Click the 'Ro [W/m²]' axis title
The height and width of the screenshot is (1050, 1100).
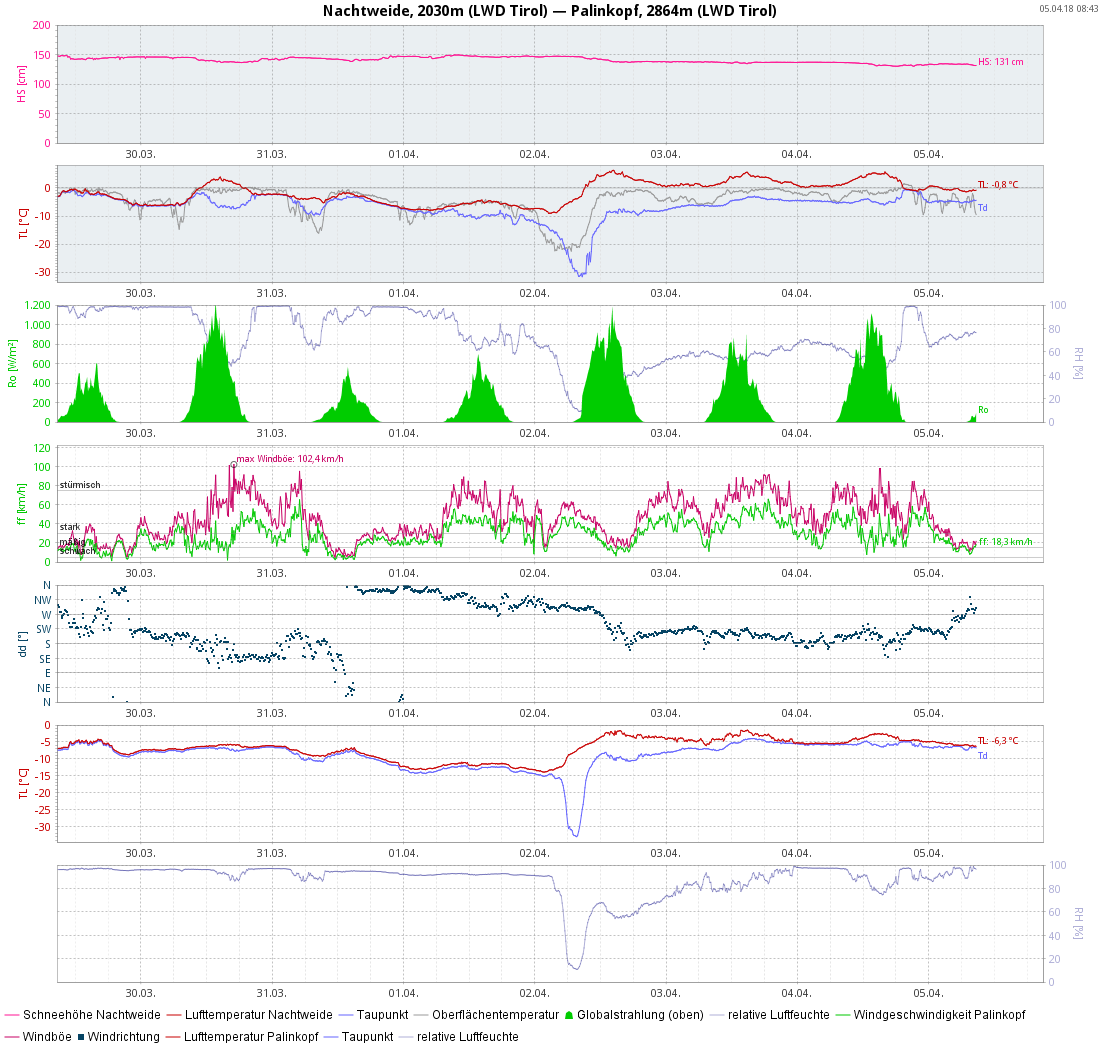[x=13, y=363]
